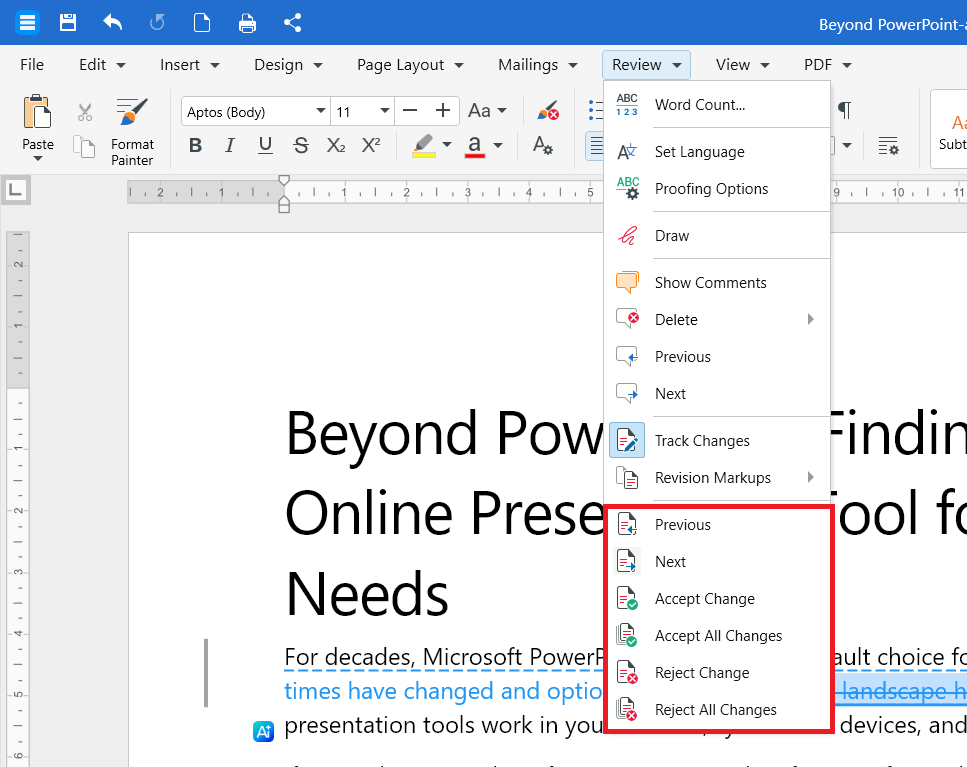Show paragraph marks pilcrow
Screen dimensions: 967x767
coord(844,110)
